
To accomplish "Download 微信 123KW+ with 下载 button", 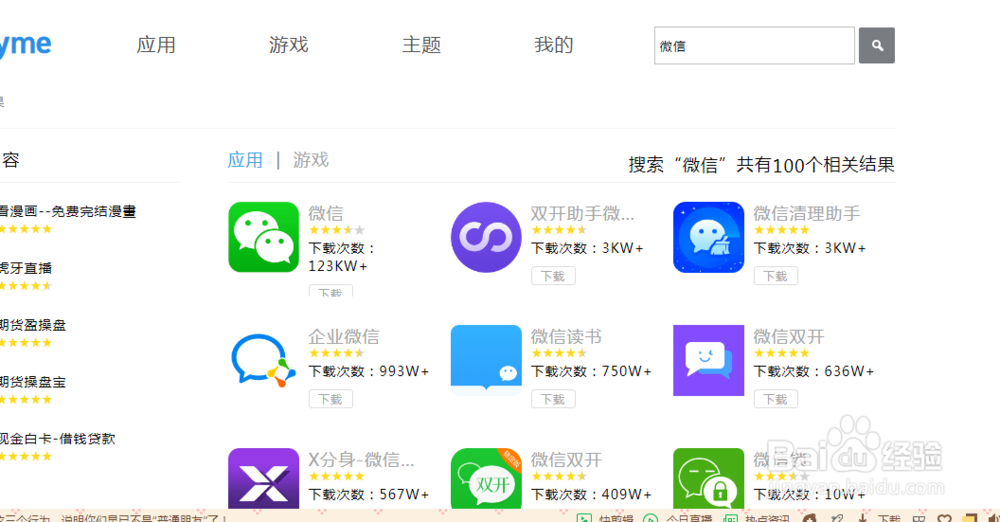I will click(x=330, y=291).
